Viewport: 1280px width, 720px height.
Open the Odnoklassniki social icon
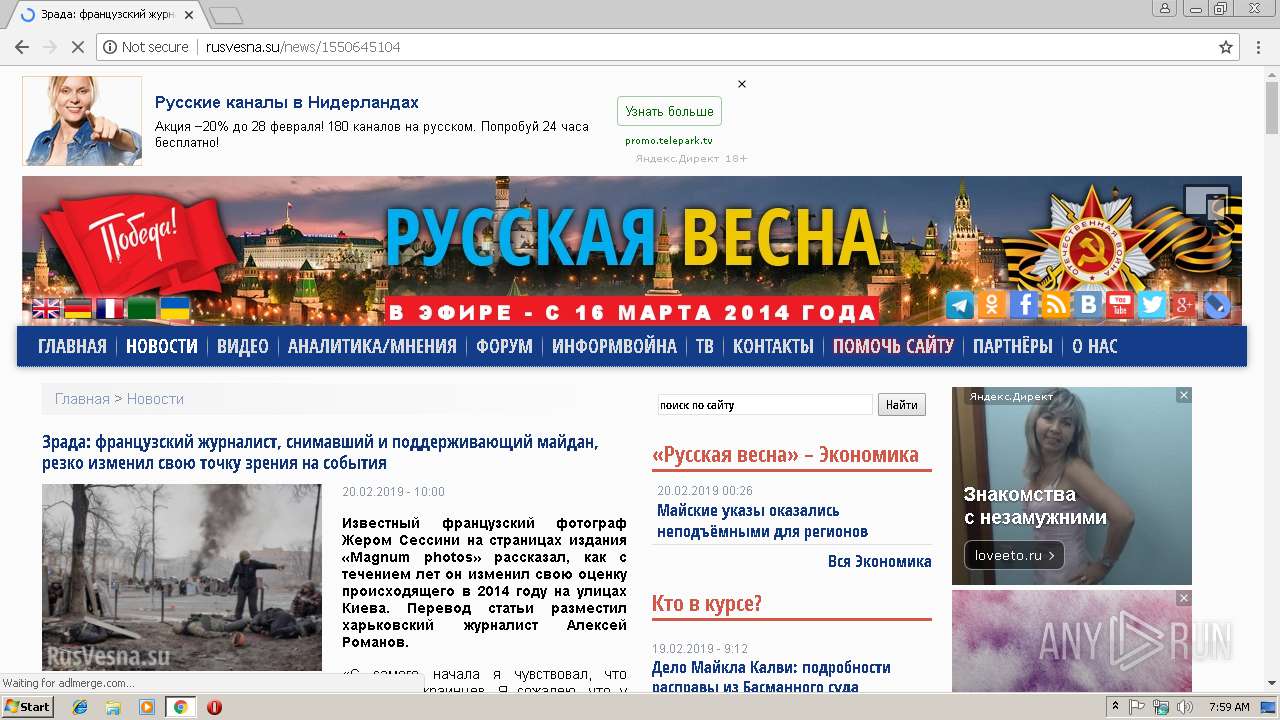tap(992, 306)
